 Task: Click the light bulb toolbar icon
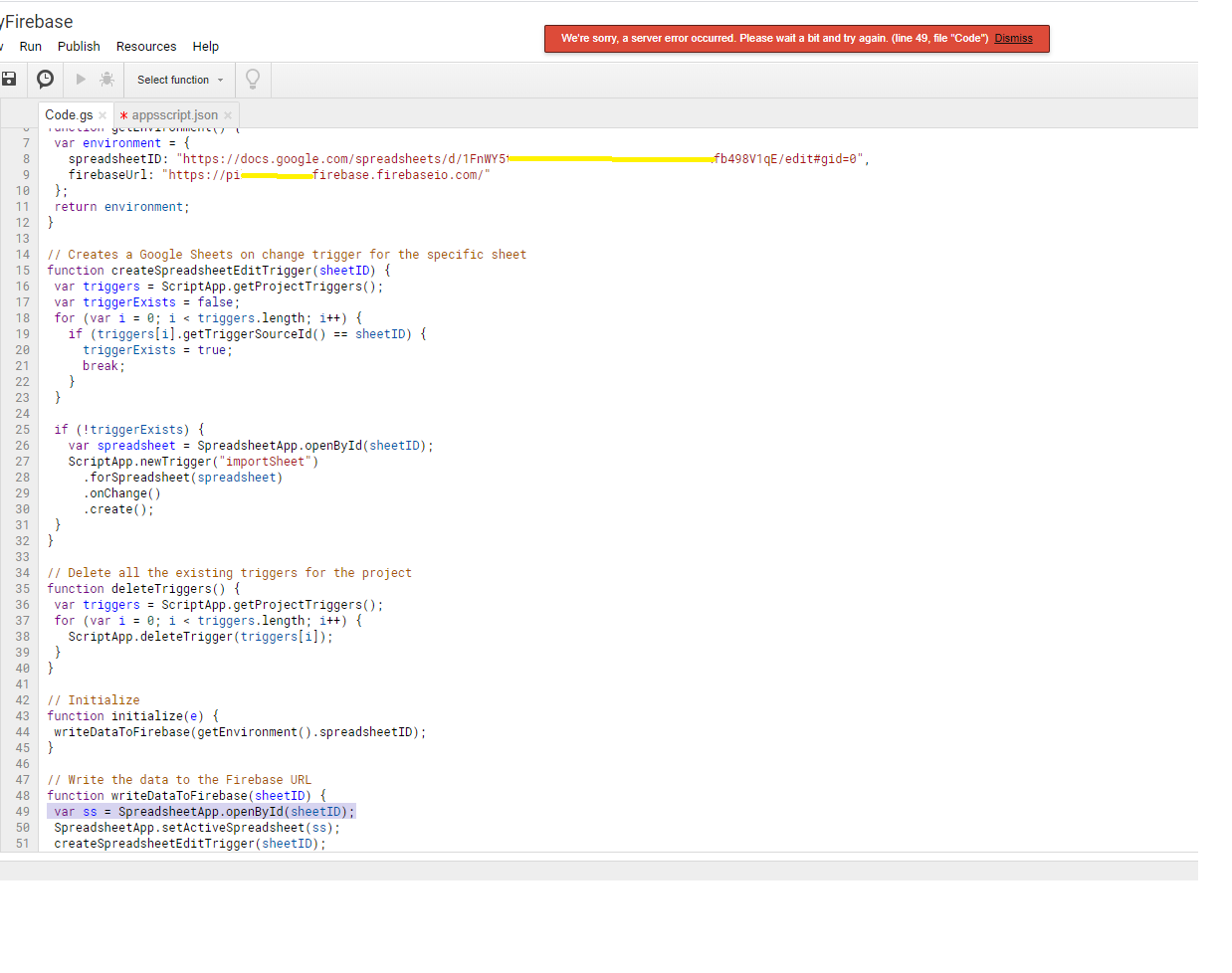click(x=252, y=79)
